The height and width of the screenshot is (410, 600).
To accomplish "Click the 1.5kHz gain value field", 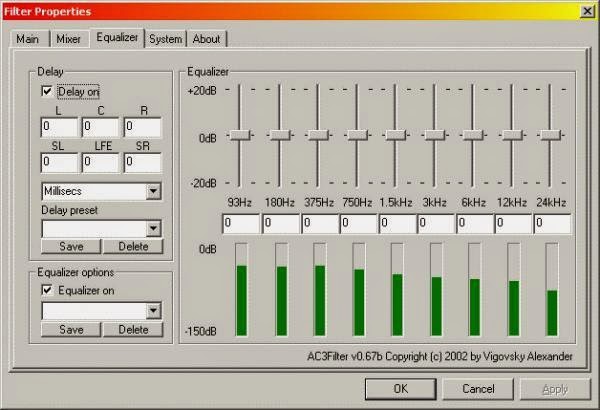I will click(x=397, y=224).
